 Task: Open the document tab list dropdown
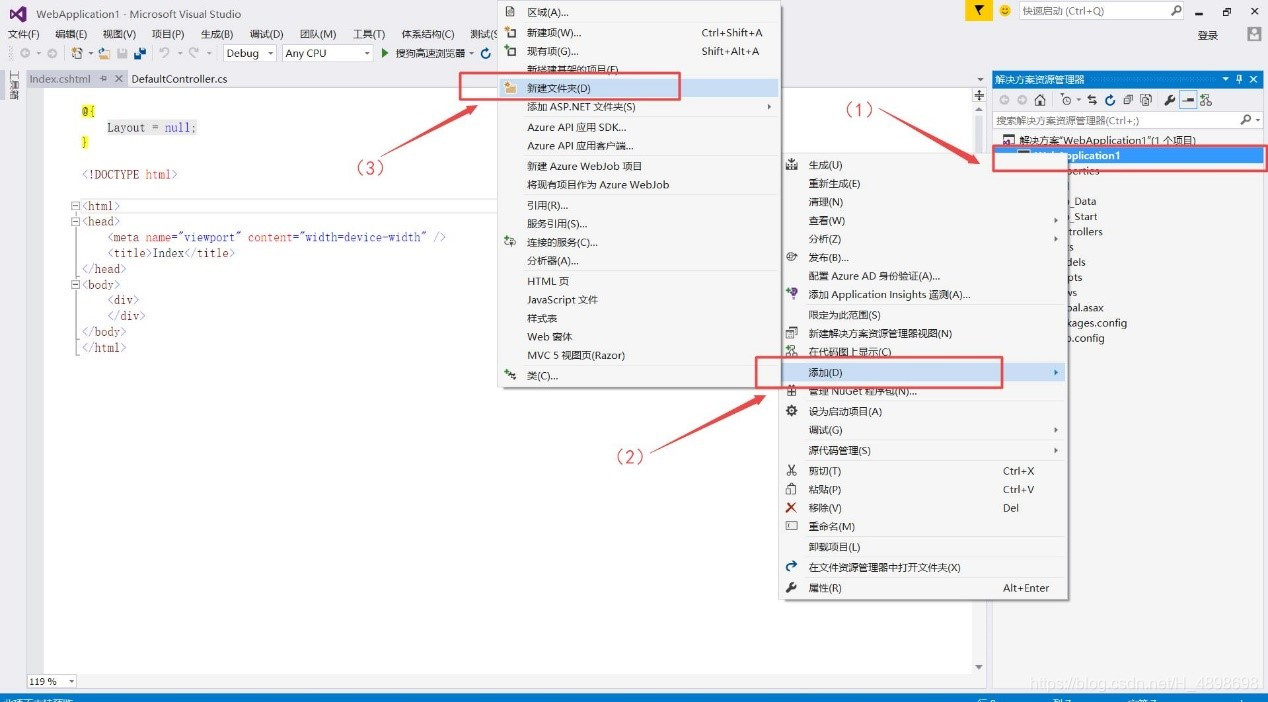pos(980,79)
